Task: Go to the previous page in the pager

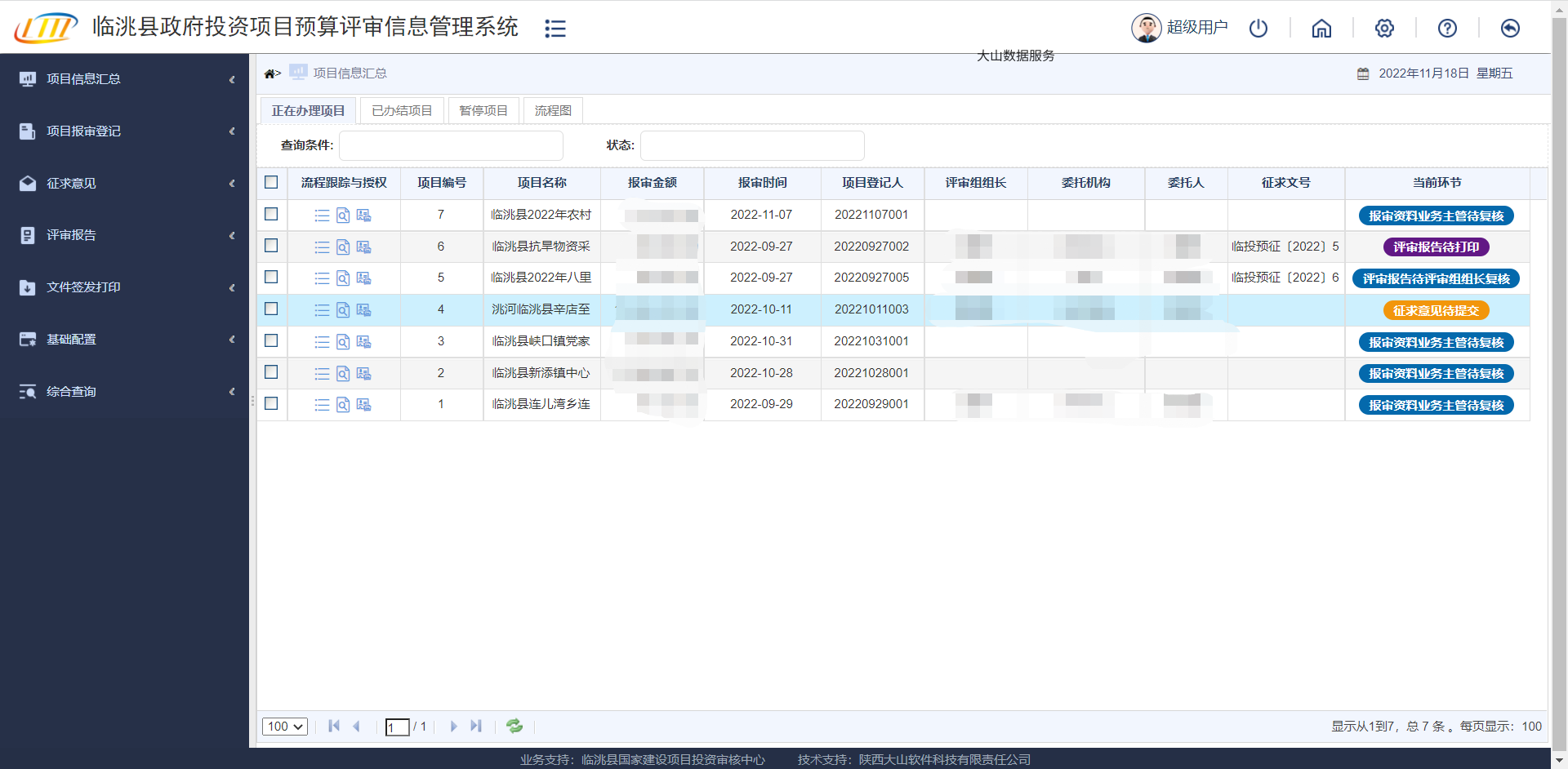Action: [x=356, y=726]
